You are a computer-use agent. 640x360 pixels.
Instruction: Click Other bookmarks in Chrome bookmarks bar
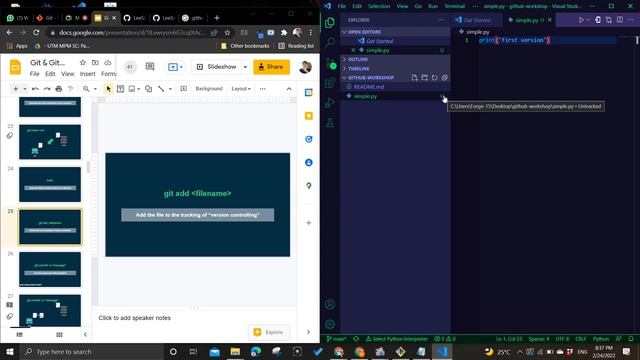245,46
